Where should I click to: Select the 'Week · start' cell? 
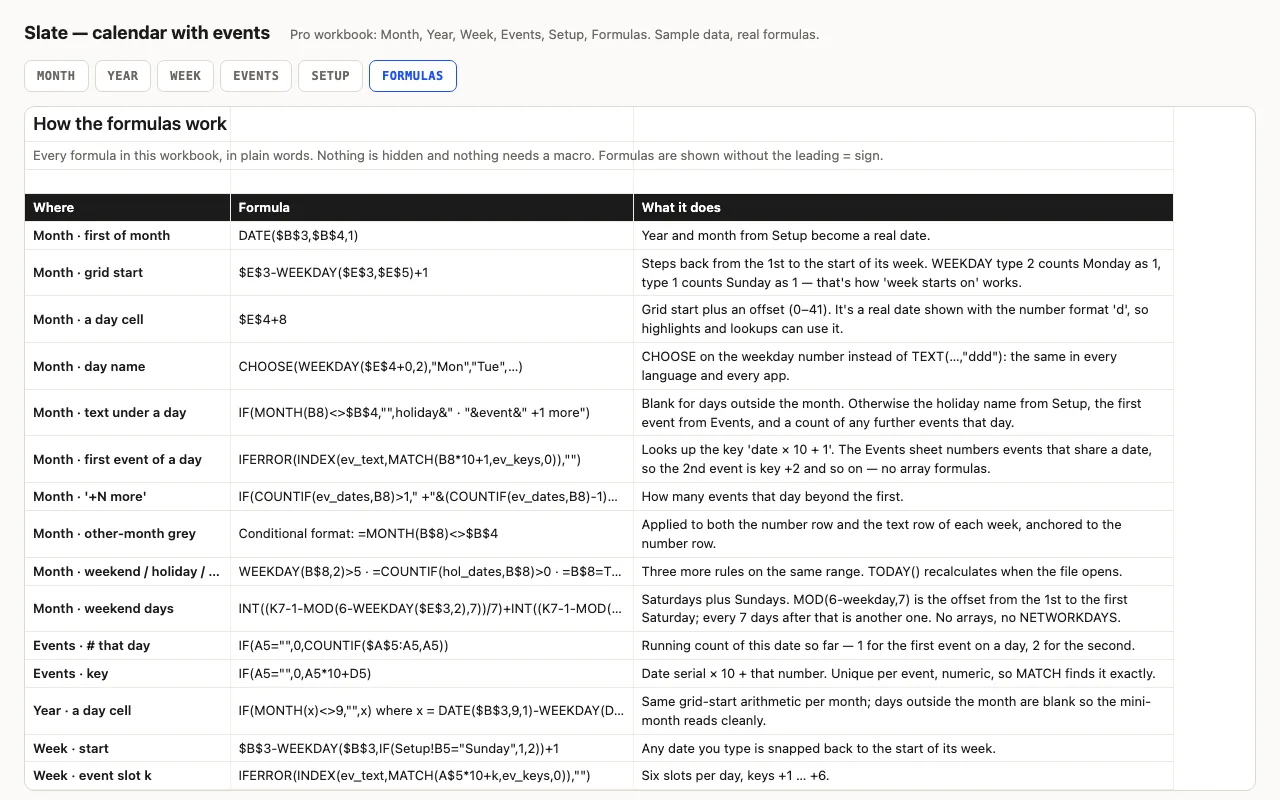128,748
